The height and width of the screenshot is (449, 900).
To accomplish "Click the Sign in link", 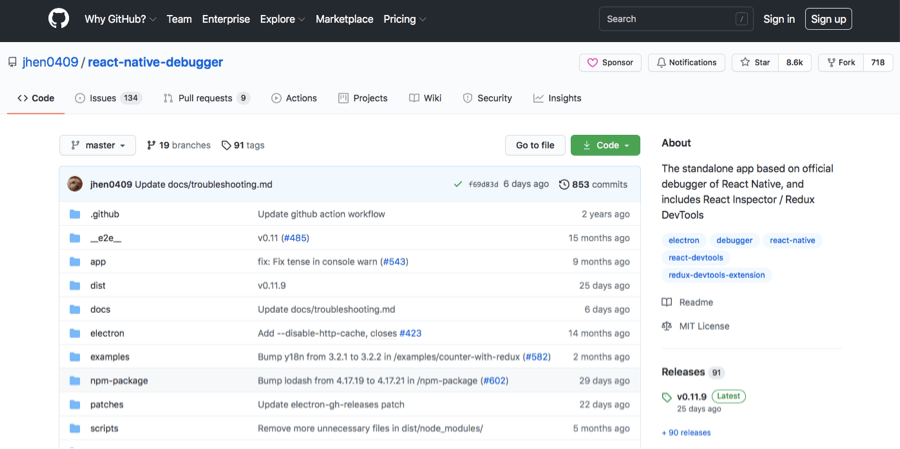I will [779, 19].
